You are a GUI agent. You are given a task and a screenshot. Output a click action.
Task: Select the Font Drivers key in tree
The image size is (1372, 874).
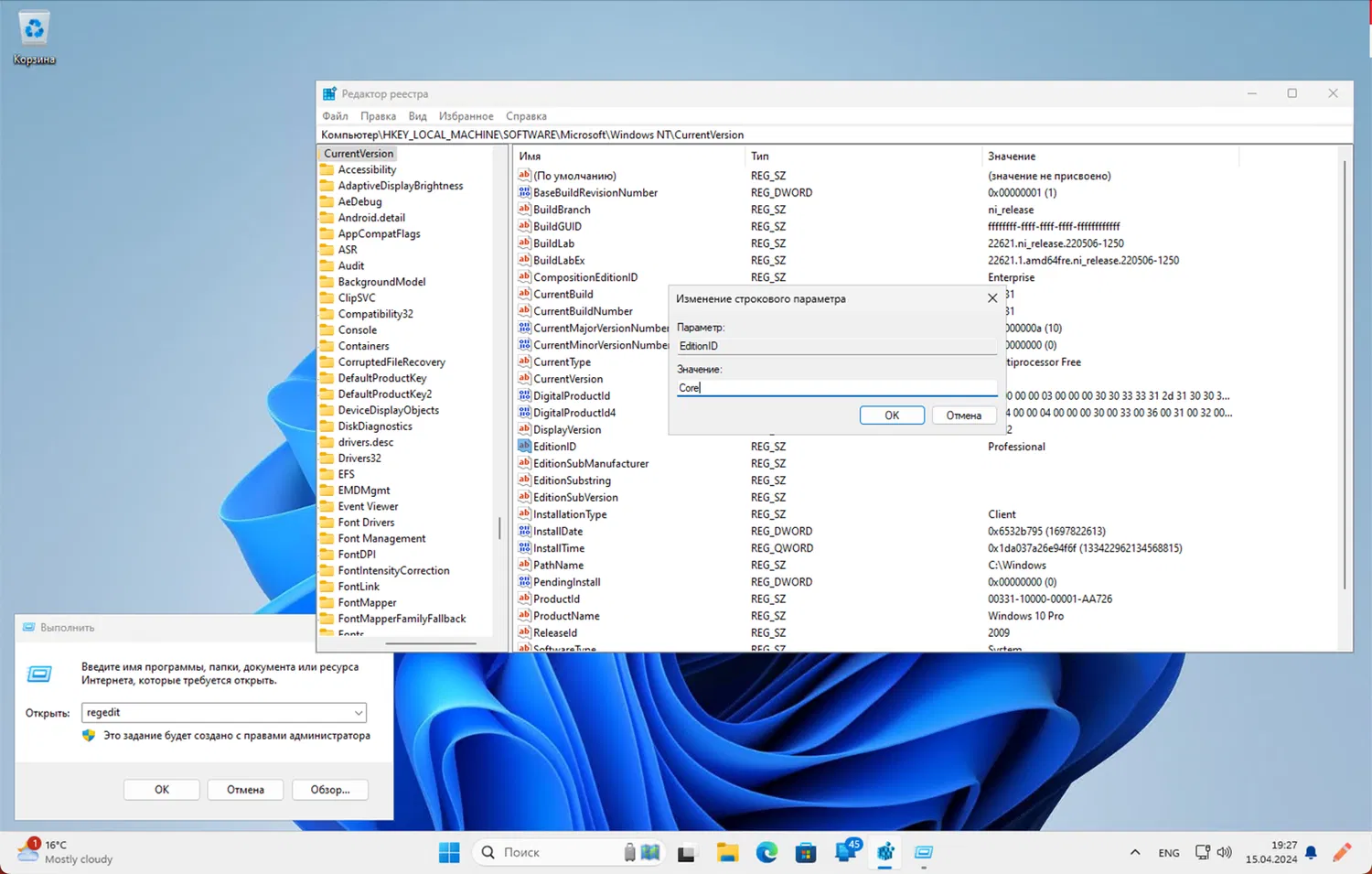(x=366, y=523)
